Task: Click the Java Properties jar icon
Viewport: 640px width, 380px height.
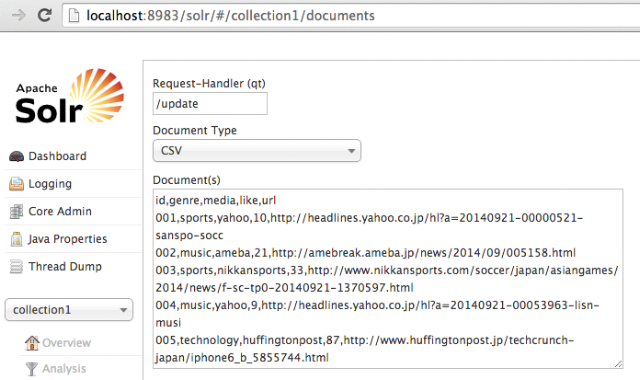Action: coord(16,239)
